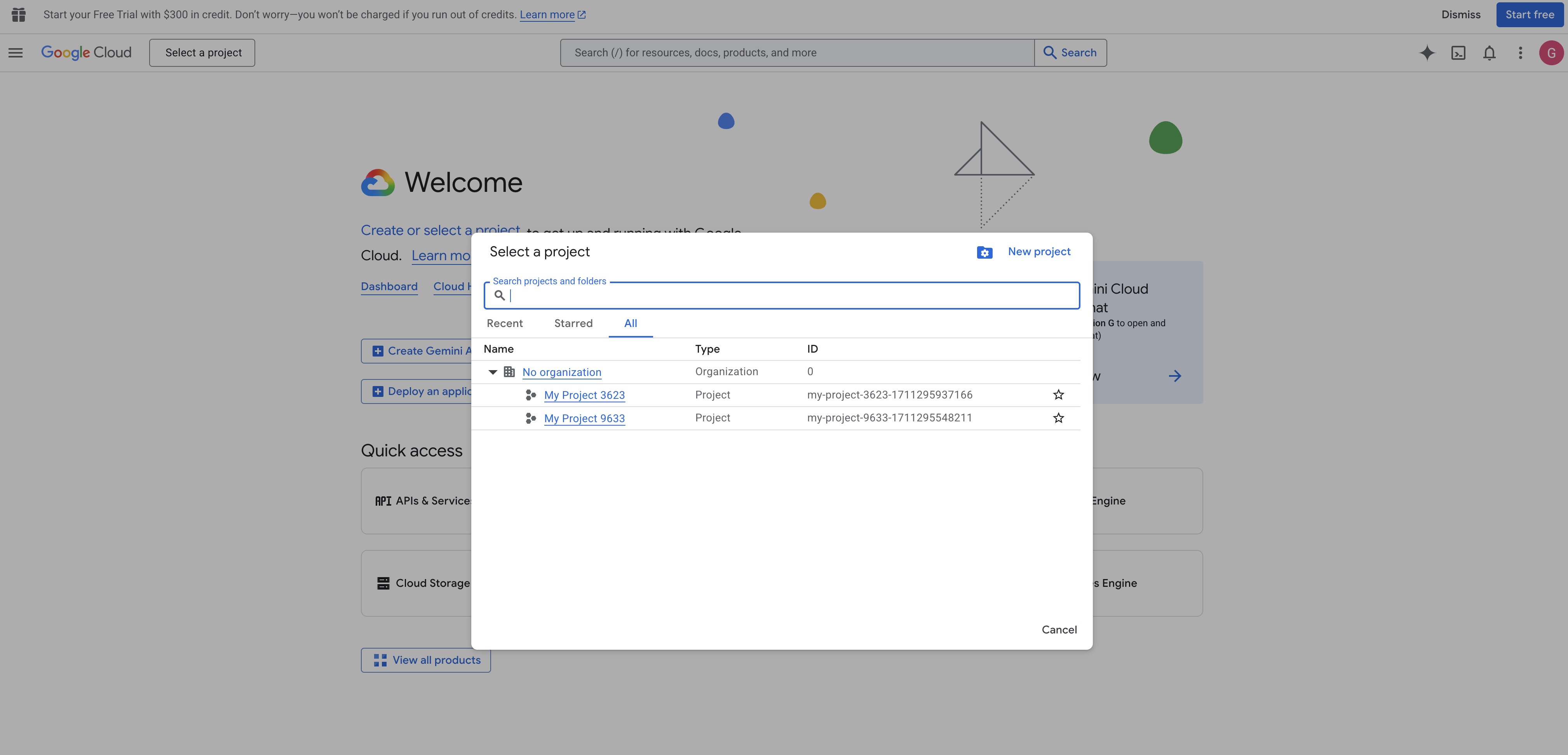Click the Google Cloud logo
1568x755 pixels.
click(x=86, y=53)
